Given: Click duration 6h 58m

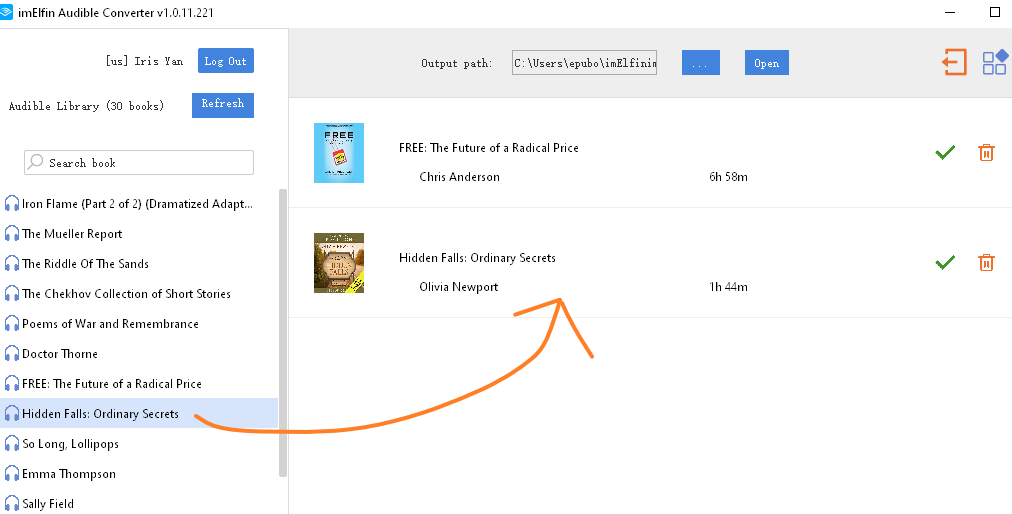Looking at the screenshot, I should tap(728, 177).
